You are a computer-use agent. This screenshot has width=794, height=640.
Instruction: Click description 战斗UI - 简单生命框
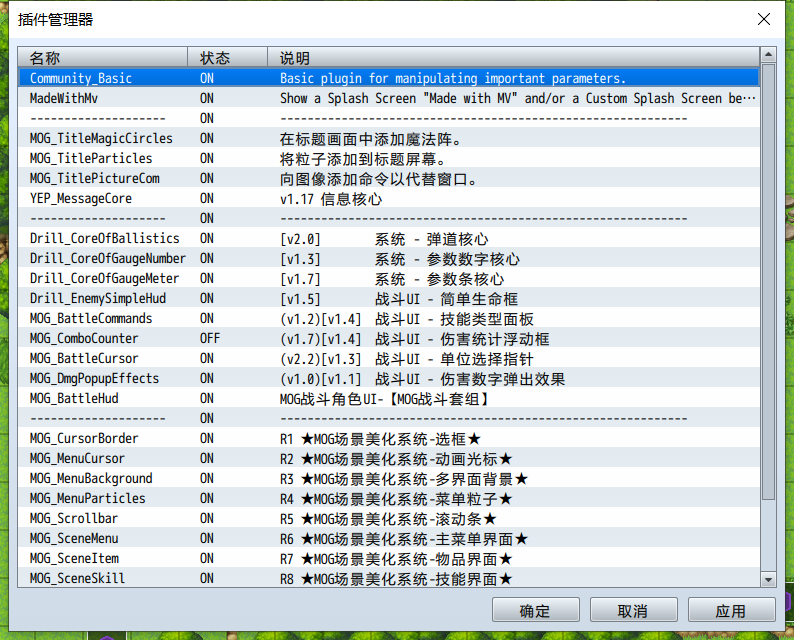point(446,299)
